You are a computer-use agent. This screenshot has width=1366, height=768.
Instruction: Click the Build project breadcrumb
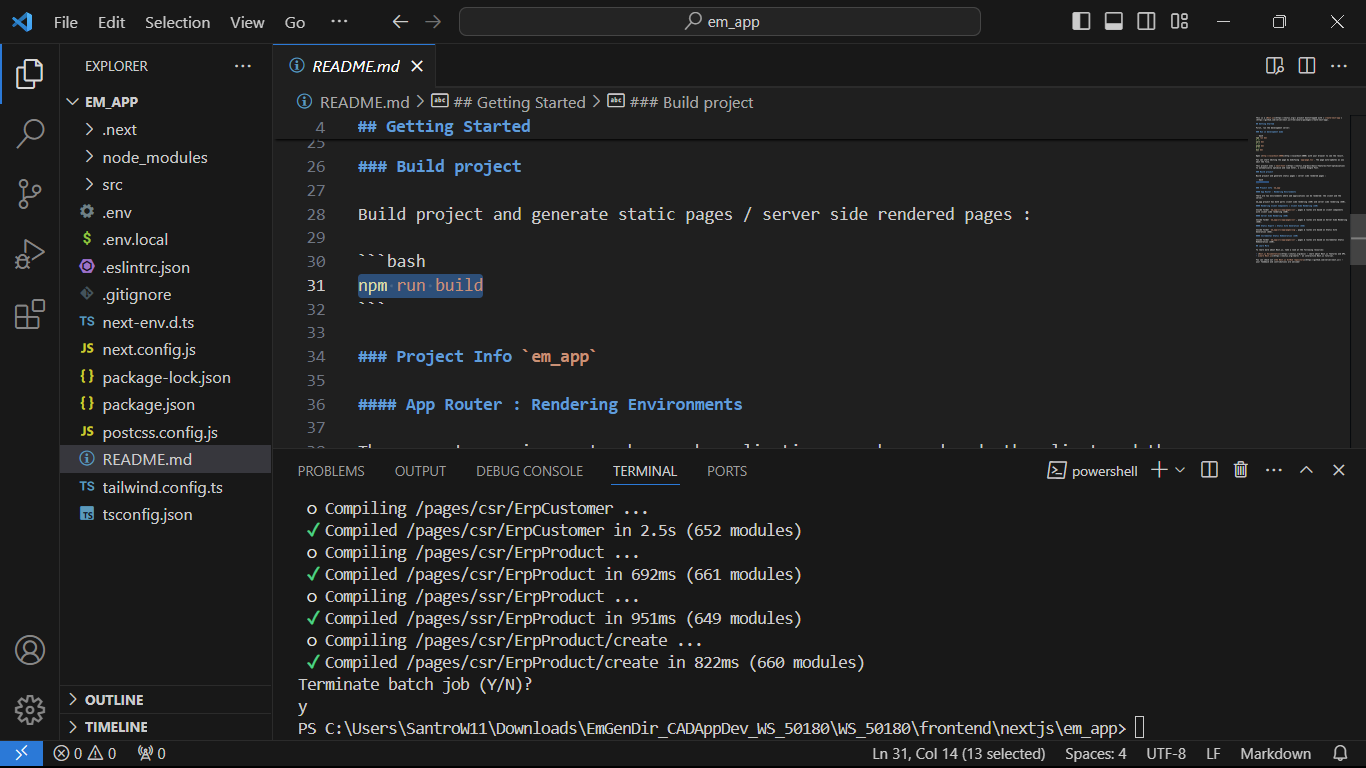tap(680, 102)
